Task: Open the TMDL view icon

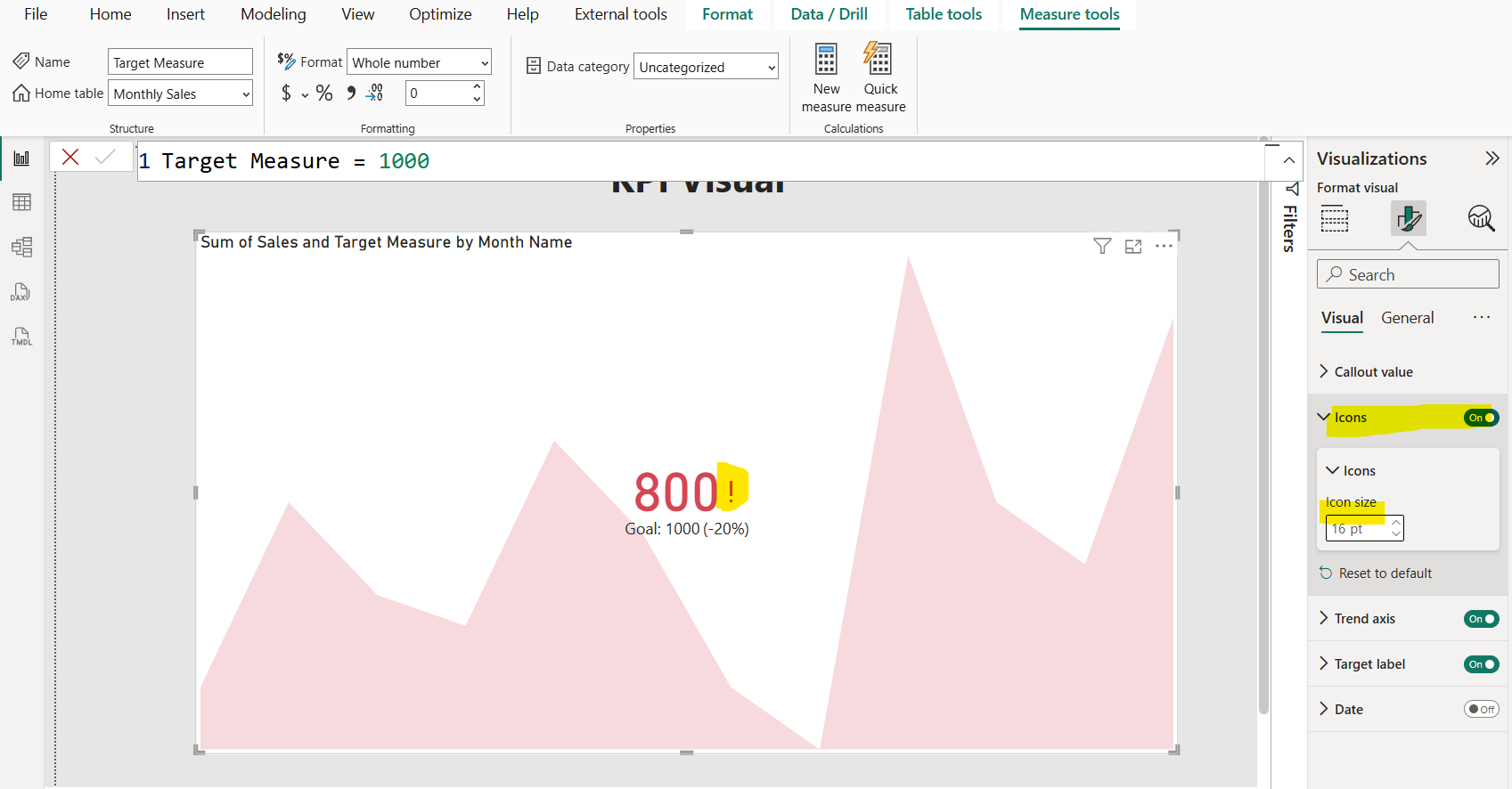Action: point(21,337)
